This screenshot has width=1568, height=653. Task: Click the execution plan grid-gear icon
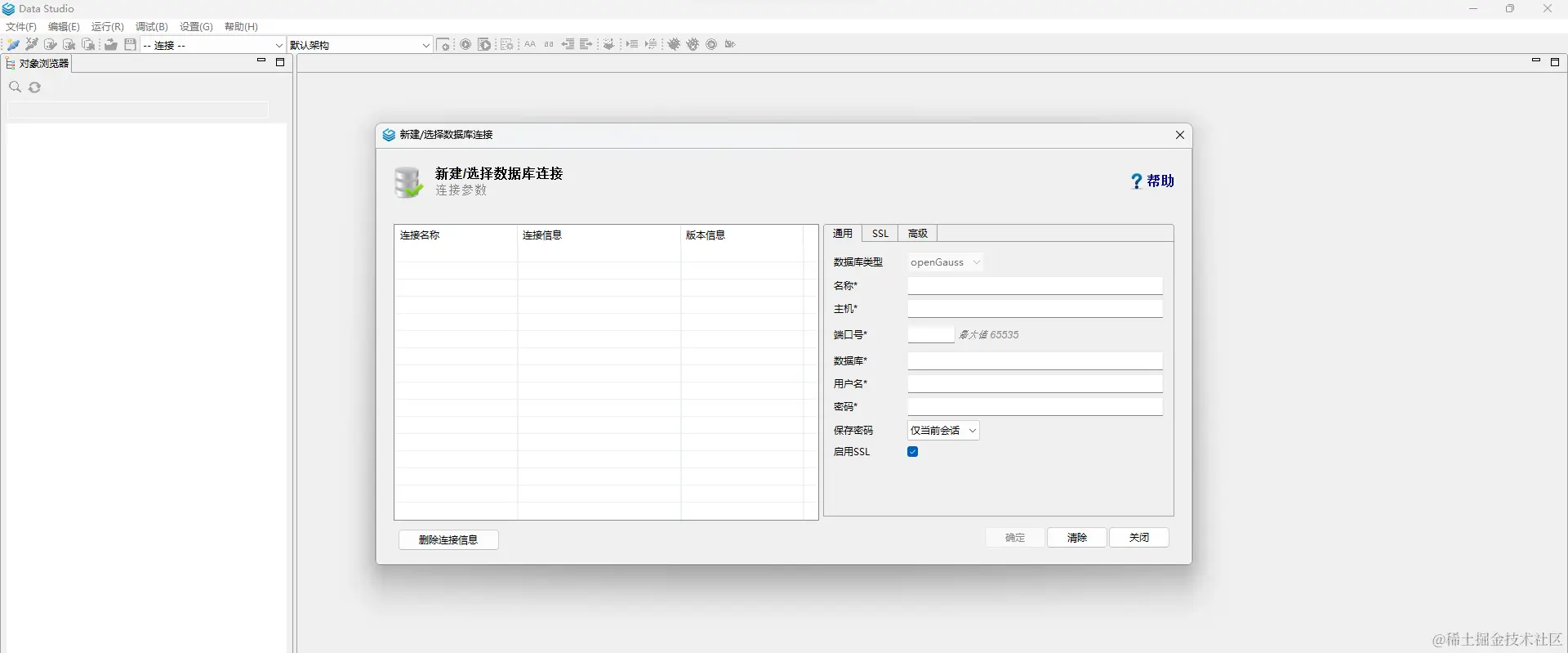(506, 45)
